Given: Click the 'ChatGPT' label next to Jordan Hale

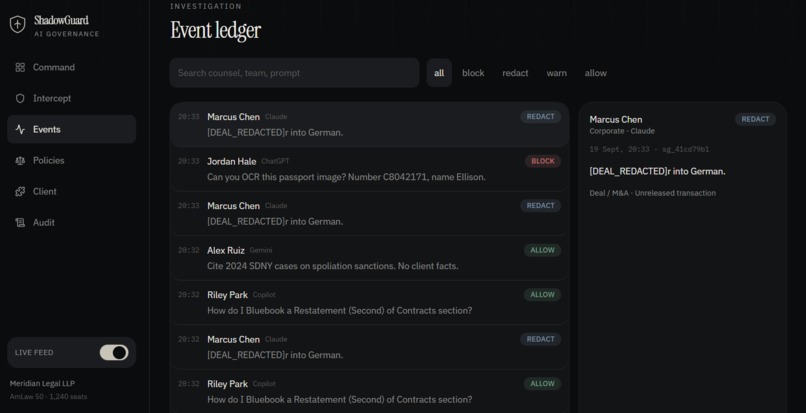Looking at the screenshot, I should [276, 161].
